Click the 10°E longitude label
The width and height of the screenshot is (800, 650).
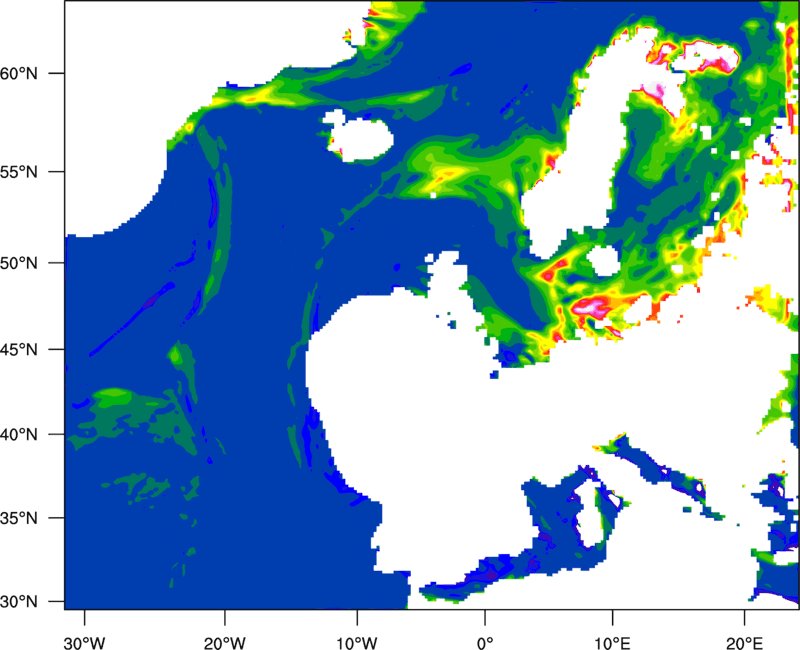612,643
